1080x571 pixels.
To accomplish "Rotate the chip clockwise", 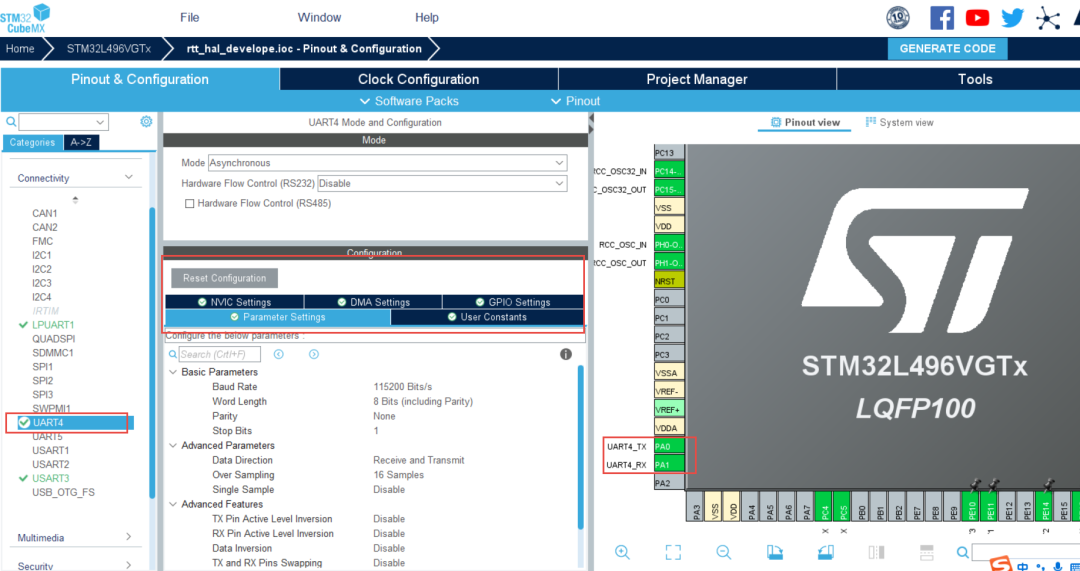I will point(775,552).
